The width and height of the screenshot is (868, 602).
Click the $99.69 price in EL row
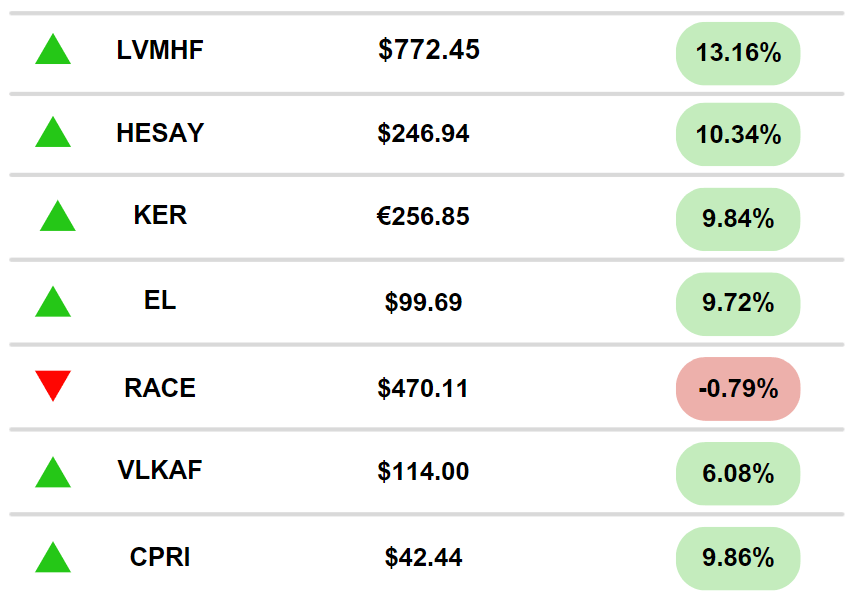point(423,302)
